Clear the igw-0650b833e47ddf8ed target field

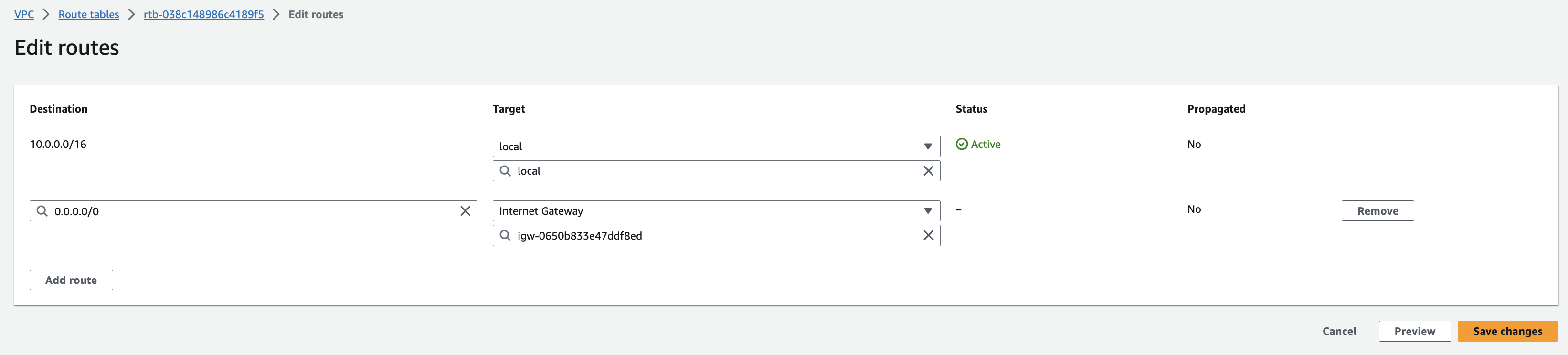pyautogui.click(x=928, y=235)
